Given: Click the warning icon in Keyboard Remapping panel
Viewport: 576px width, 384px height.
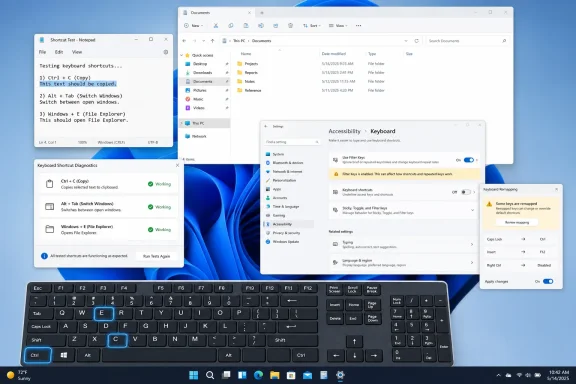Looking at the screenshot, I should click(489, 204).
